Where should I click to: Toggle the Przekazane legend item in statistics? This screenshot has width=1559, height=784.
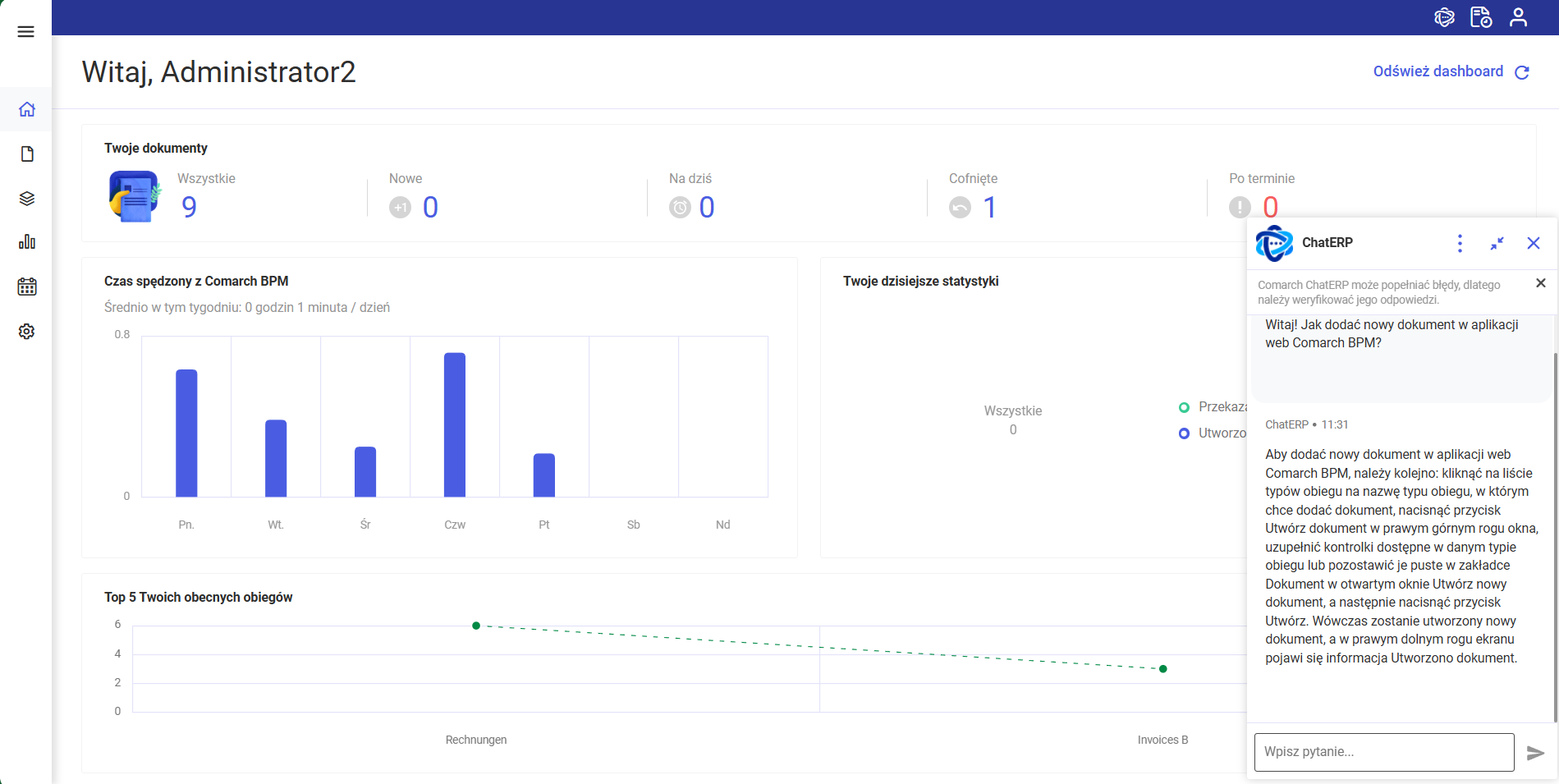(1213, 407)
